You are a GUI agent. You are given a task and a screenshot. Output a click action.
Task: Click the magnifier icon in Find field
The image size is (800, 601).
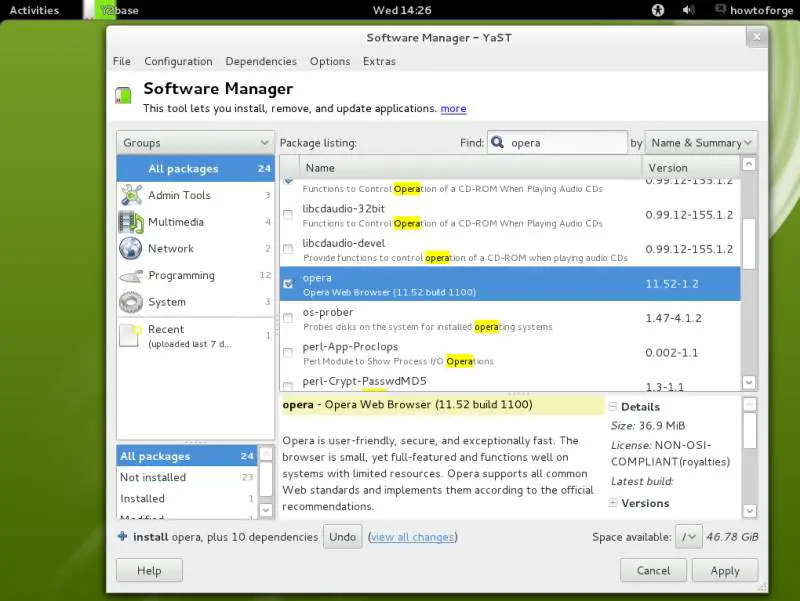497,142
